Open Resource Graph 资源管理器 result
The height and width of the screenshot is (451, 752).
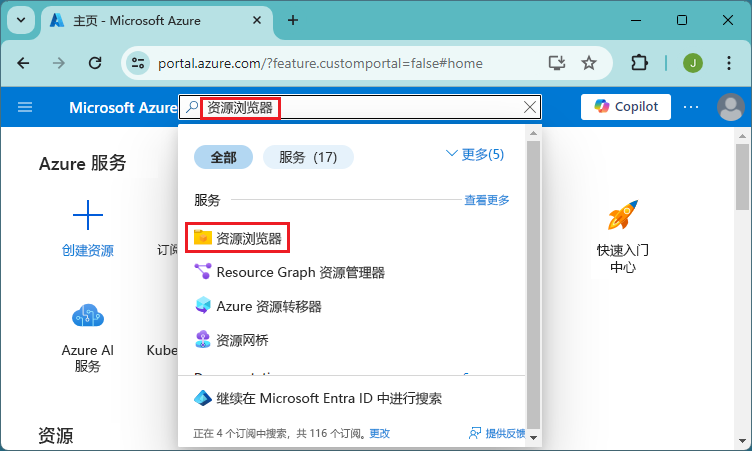click(289, 272)
